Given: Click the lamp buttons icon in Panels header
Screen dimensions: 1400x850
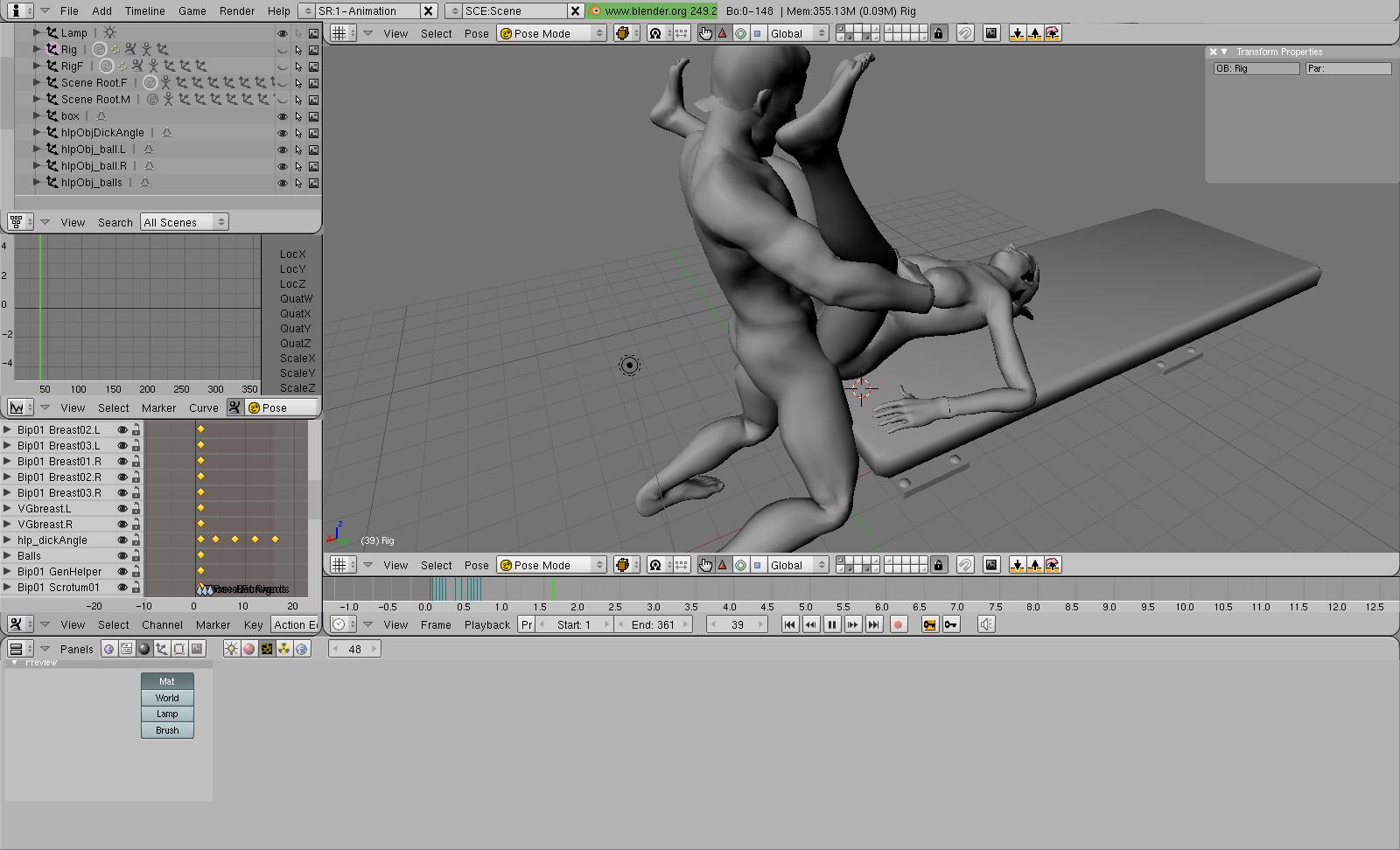Looking at the screenshot, I should (x=231, y=649).
